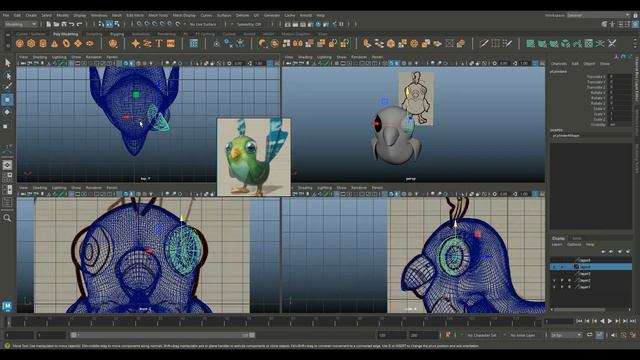Click the Redo arrow icon

point(80,24)
